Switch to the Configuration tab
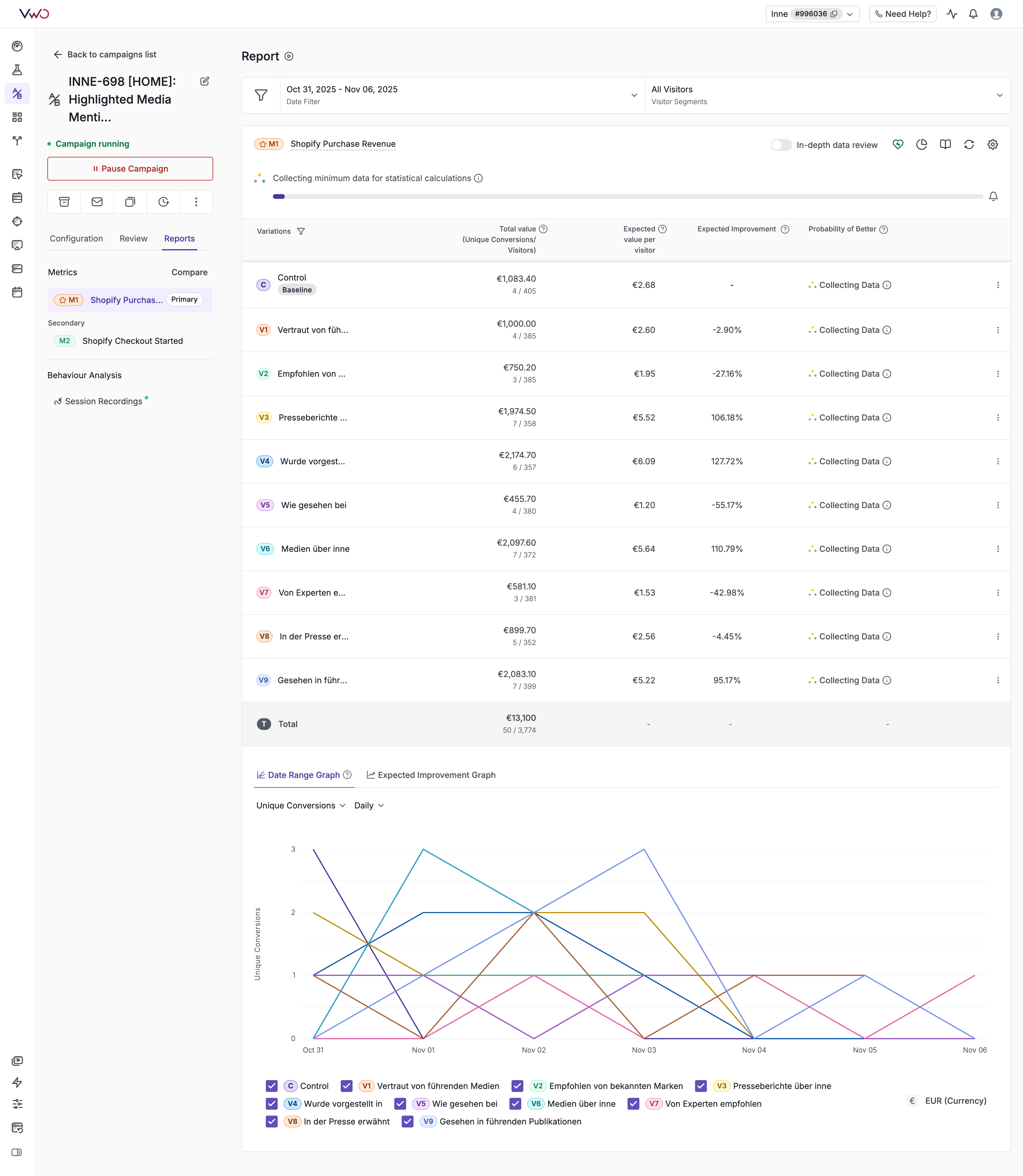 [x=76, y=239]
